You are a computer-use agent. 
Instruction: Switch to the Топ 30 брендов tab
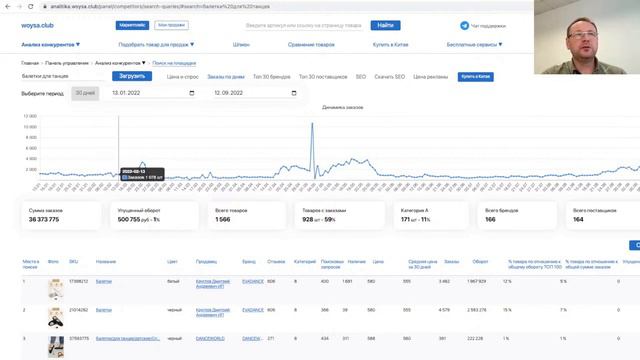click(x=271, y=77)
